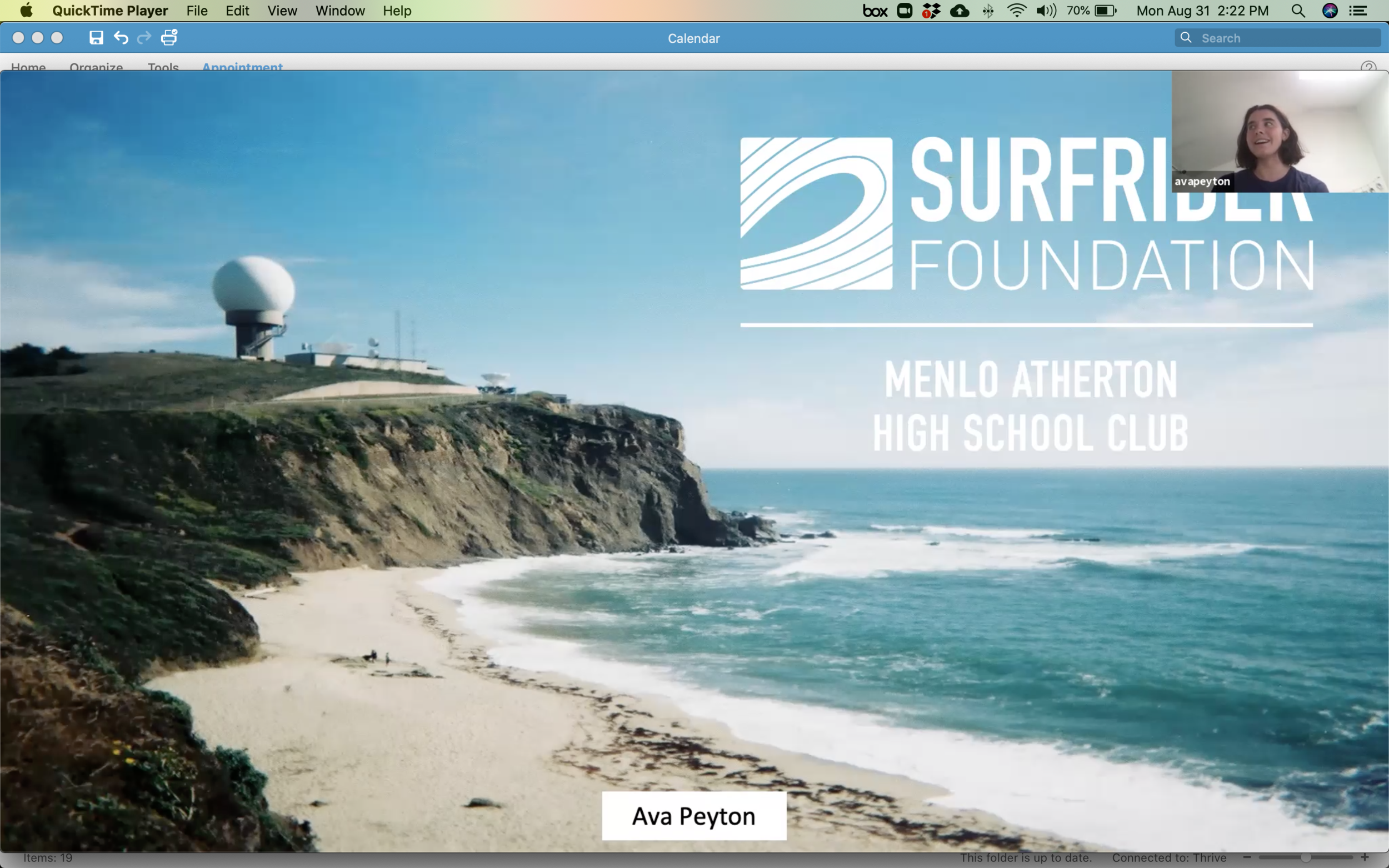Select the Appointment ribbon tab
This screenshot has width=1389, height=868.
[x=242, y=67]
